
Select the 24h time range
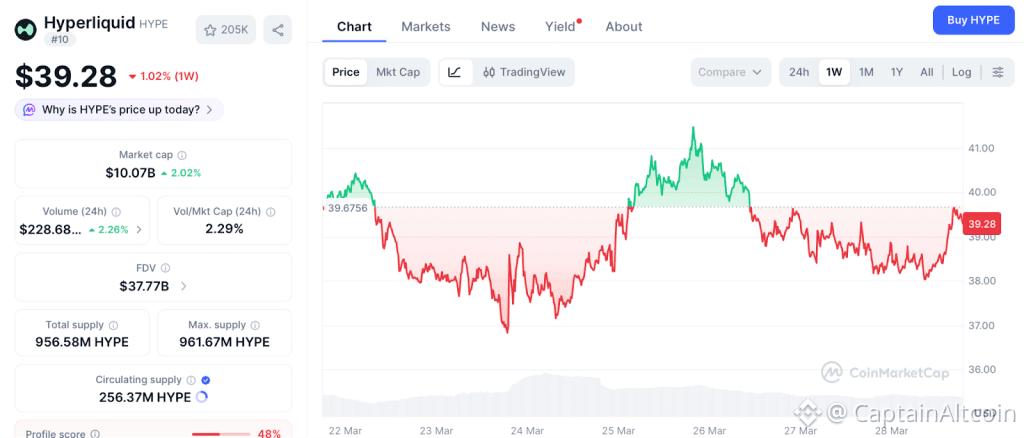coord(799,72)
